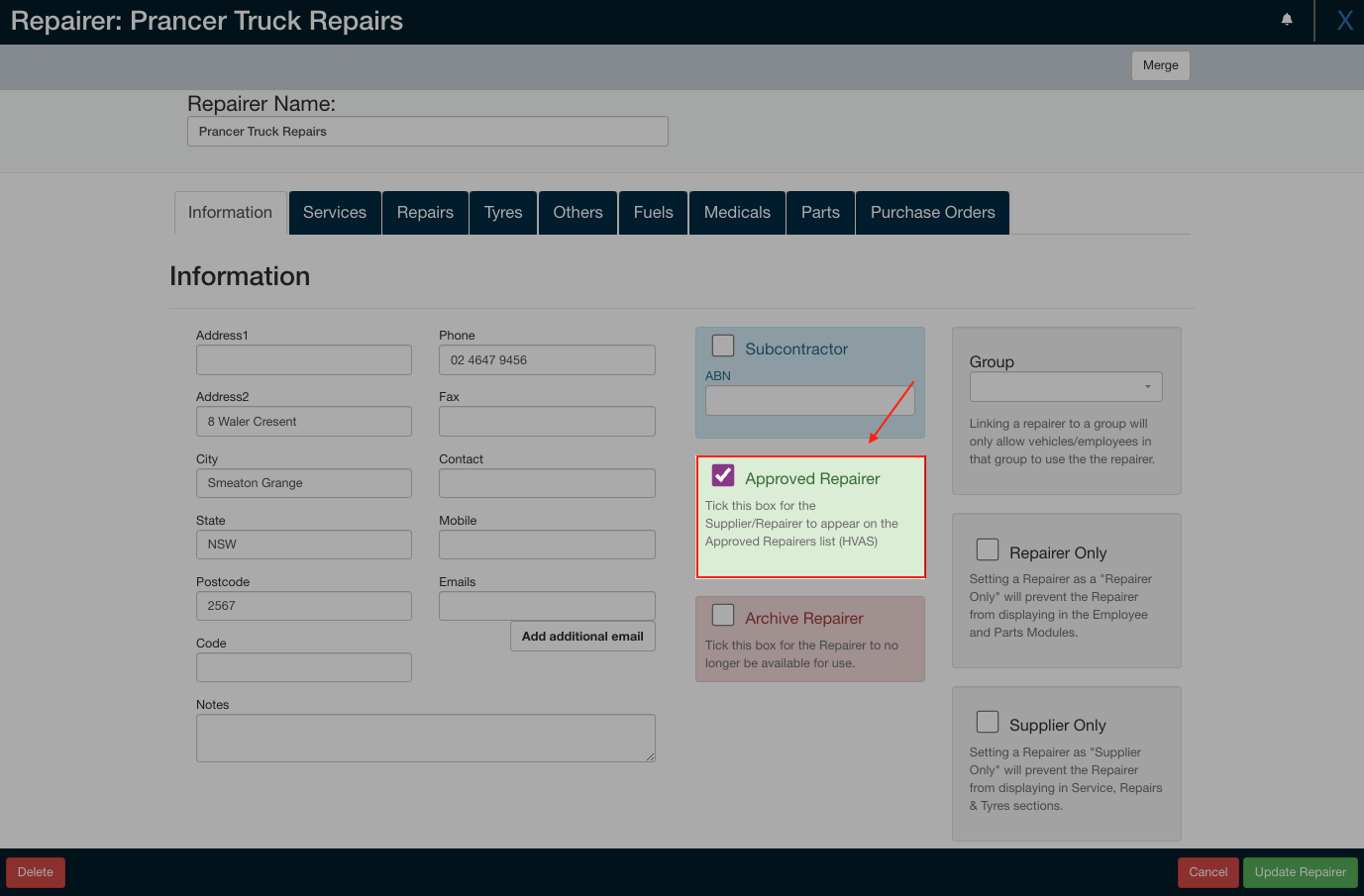Switch to the Services tab
Viewport: 1364px width, 896px height.
[334, 212]
